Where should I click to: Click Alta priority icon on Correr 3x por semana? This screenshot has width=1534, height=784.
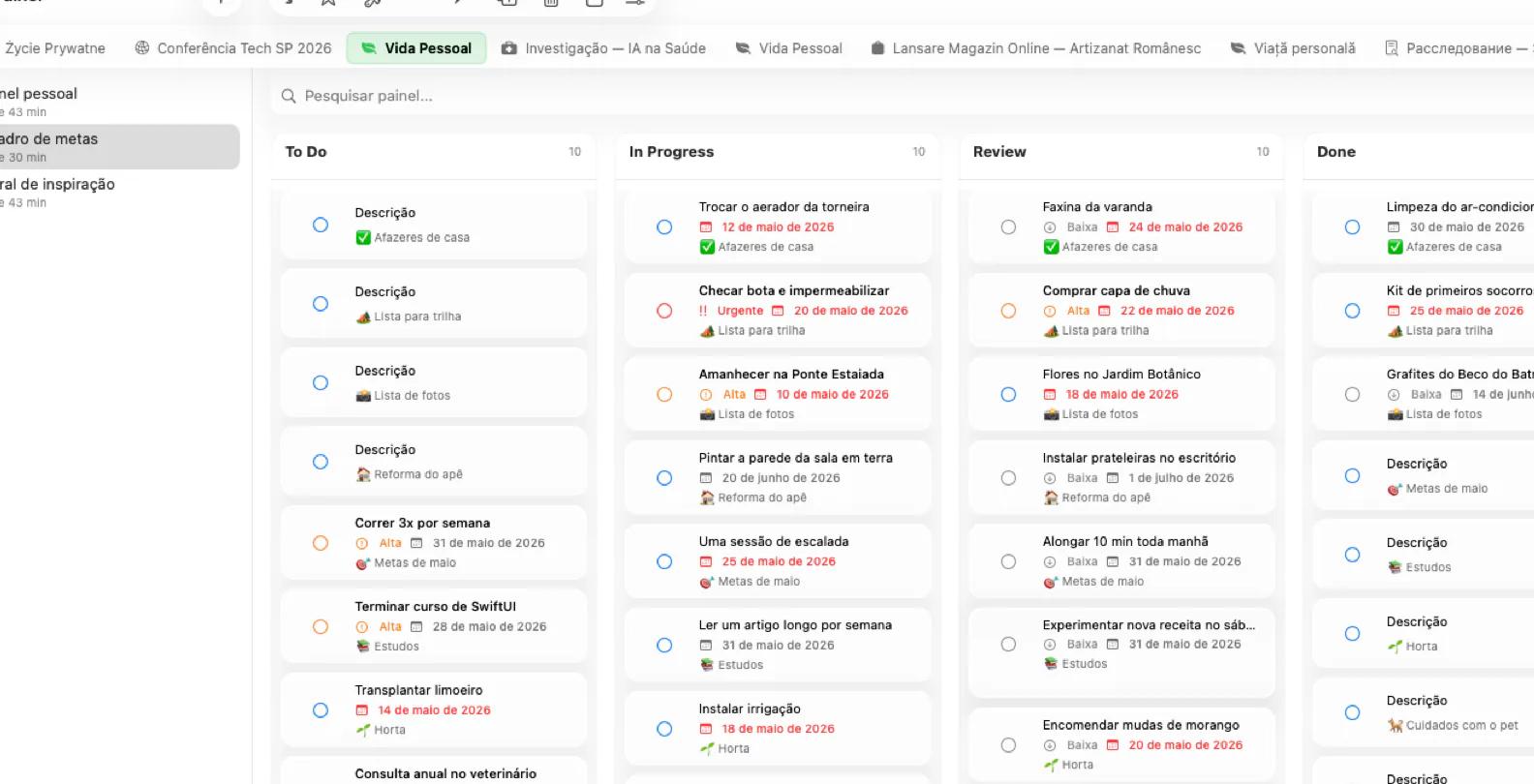(x=362, y=544)
